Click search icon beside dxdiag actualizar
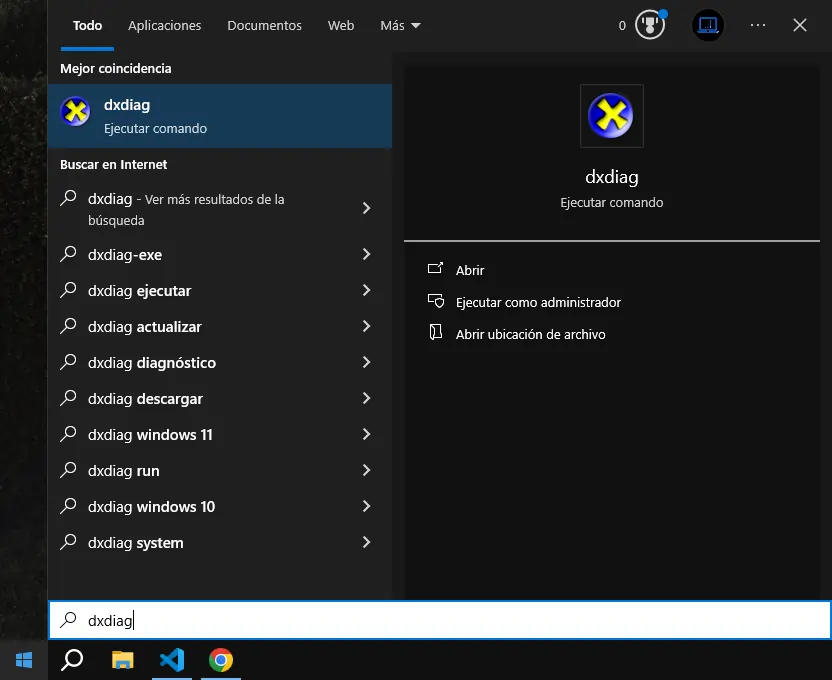Image resolution: width=832 pixels, height=680 pixels. tap(68, 326)
